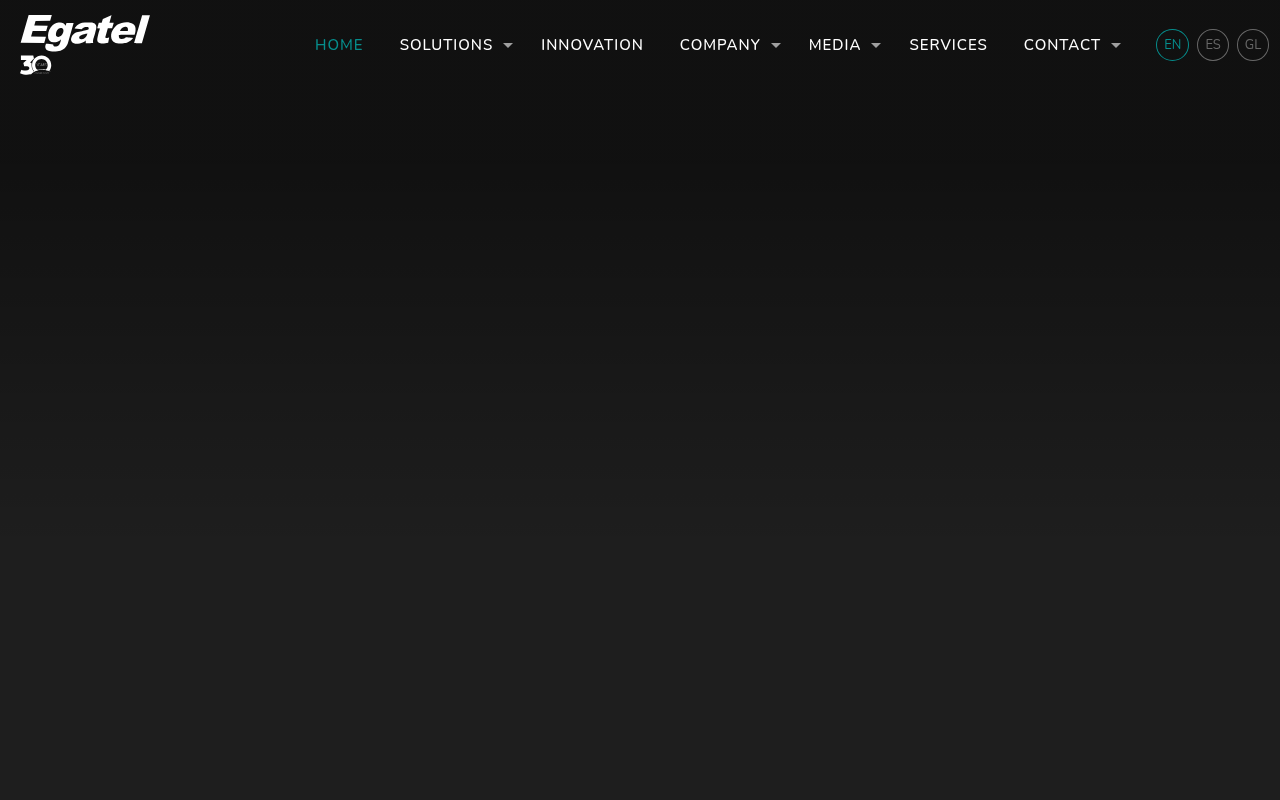Go to the Innovation page
Image resolution: width=1280 pixels, height=800 pixels.
[592, 45]
